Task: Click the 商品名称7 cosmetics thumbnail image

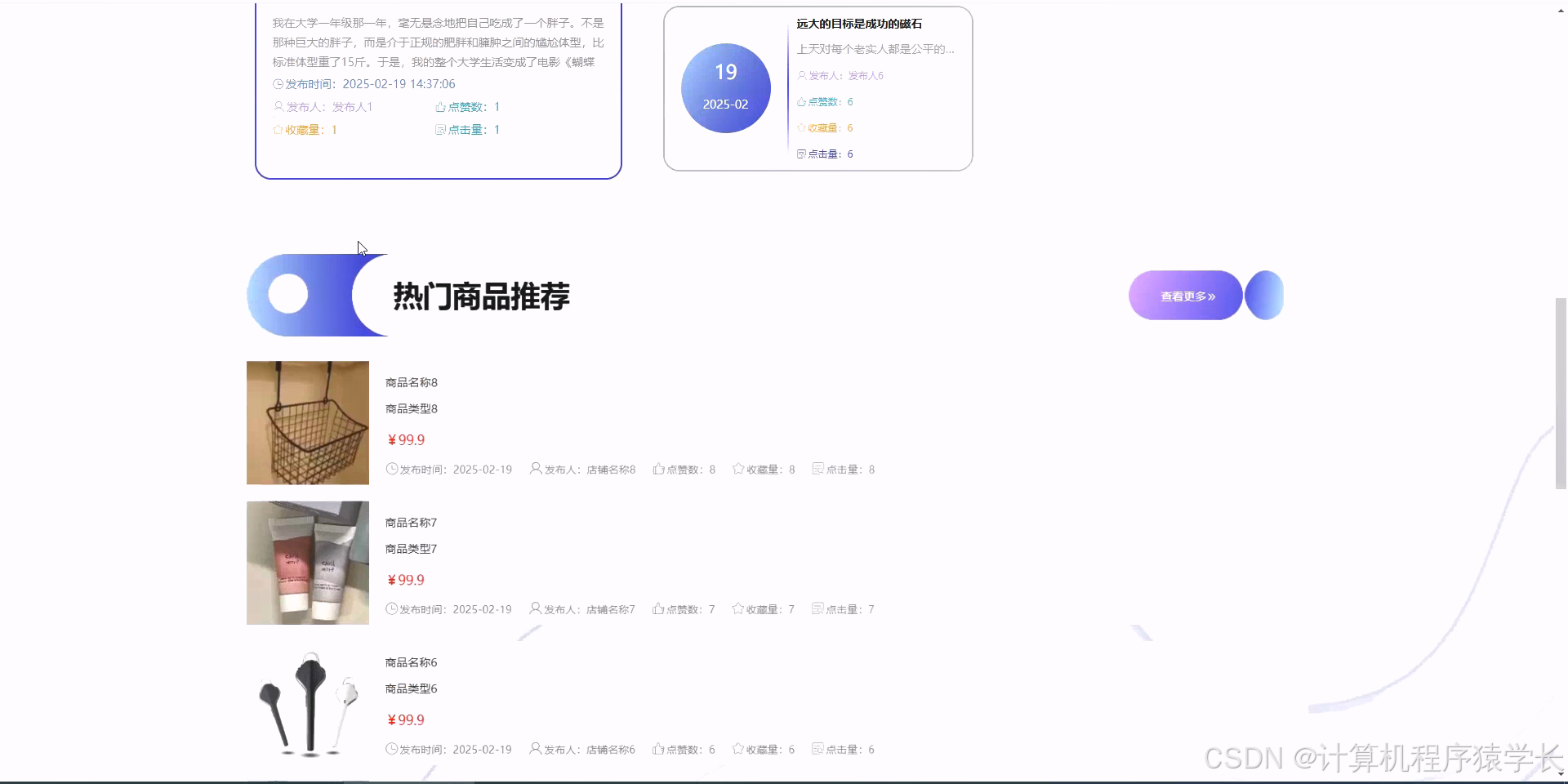Action: (307, 563)
